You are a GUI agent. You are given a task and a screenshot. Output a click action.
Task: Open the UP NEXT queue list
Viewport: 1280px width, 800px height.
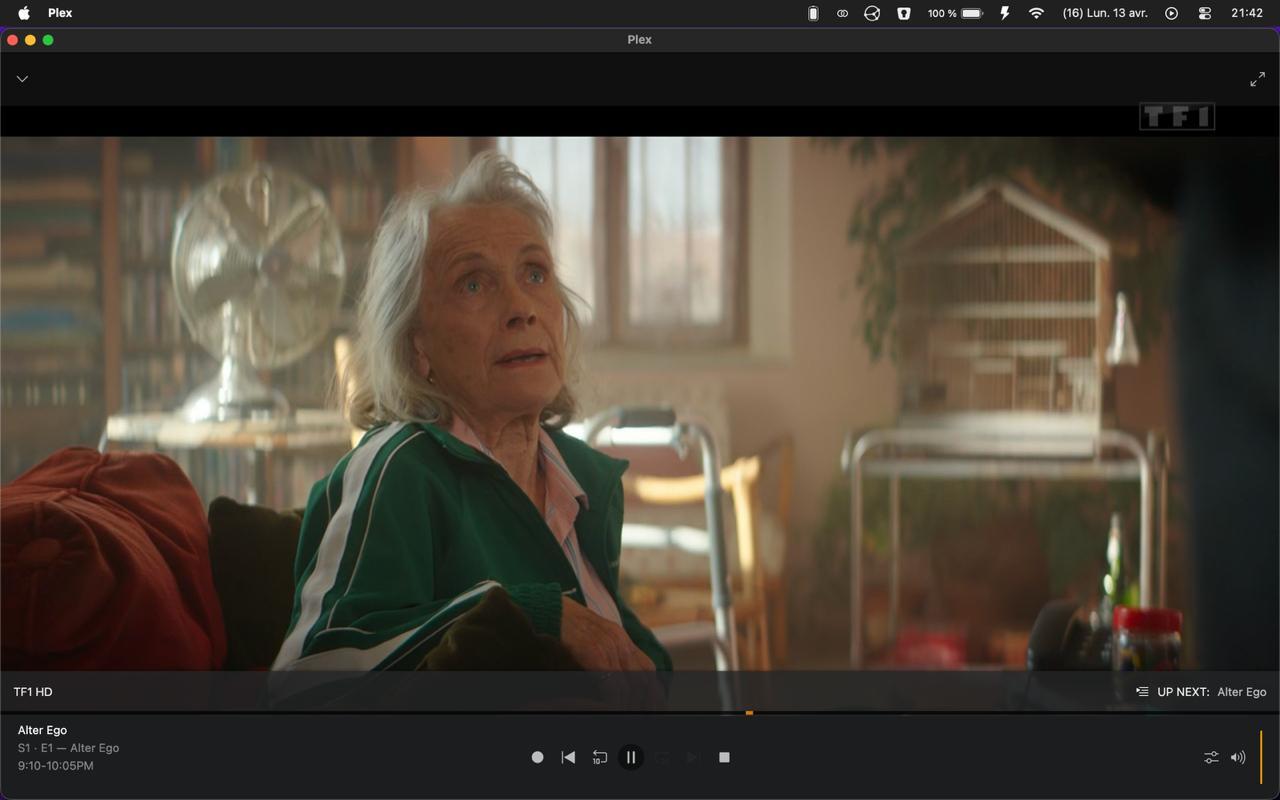point(1142,692)
